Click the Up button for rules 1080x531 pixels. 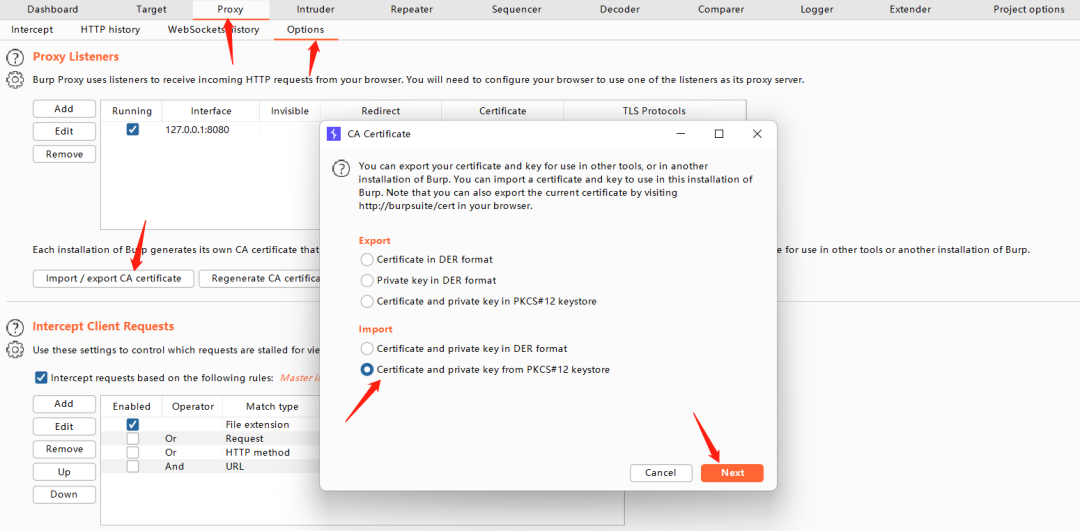coord(64,472)
